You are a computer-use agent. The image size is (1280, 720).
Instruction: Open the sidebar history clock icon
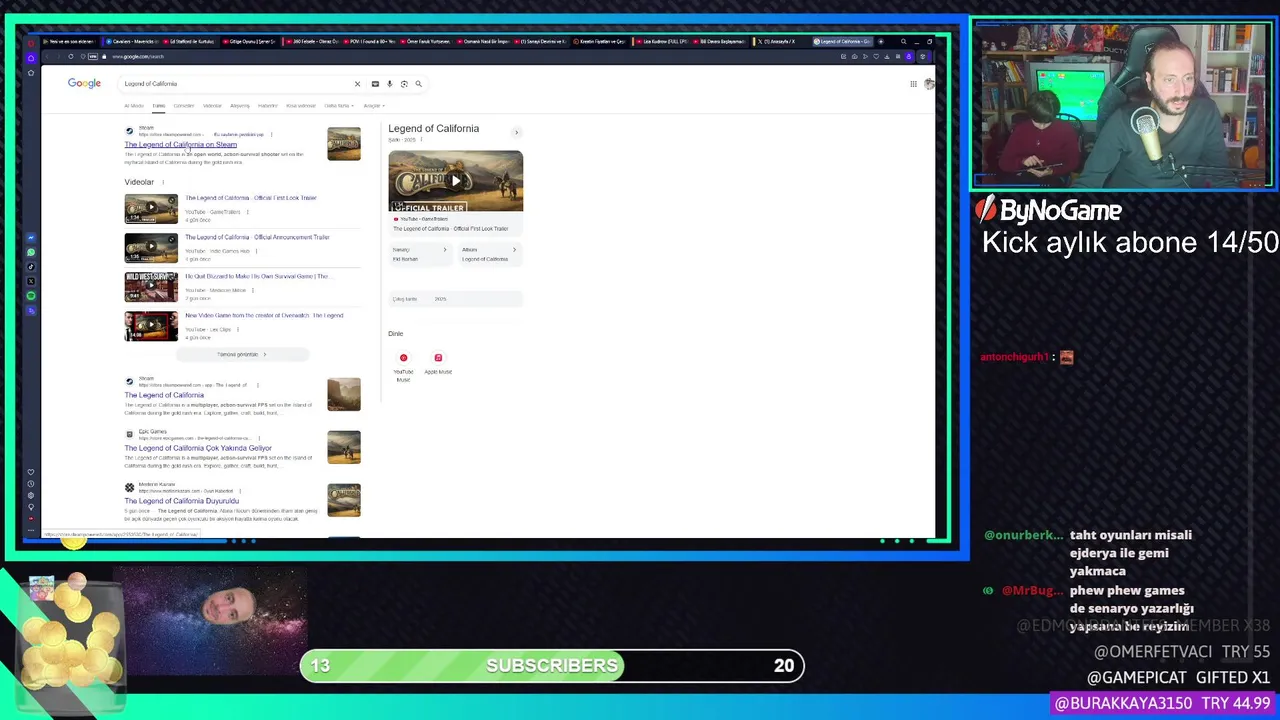tap(31, 484)
